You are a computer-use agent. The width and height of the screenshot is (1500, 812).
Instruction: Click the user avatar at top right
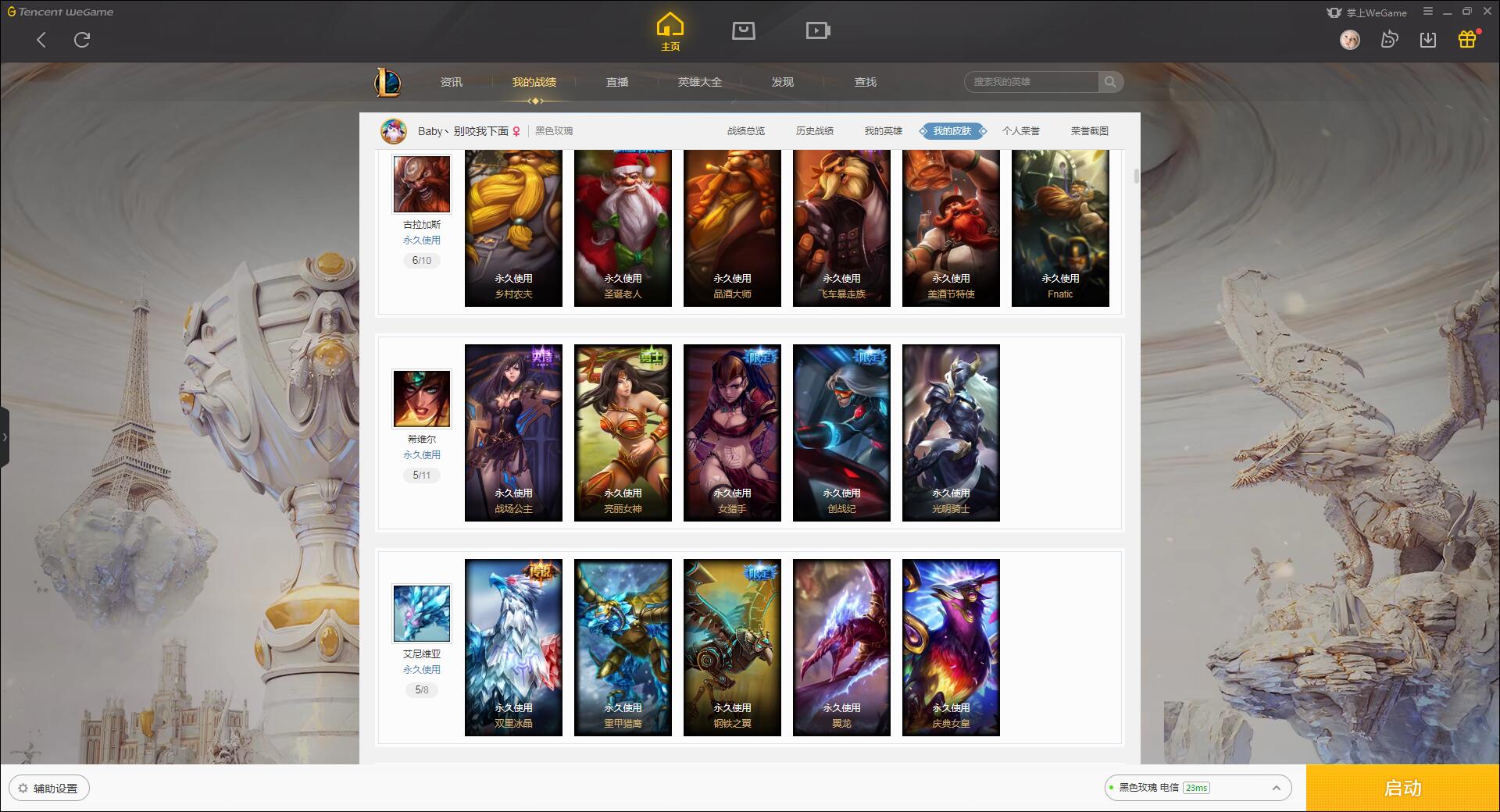tap(1350, 40)
